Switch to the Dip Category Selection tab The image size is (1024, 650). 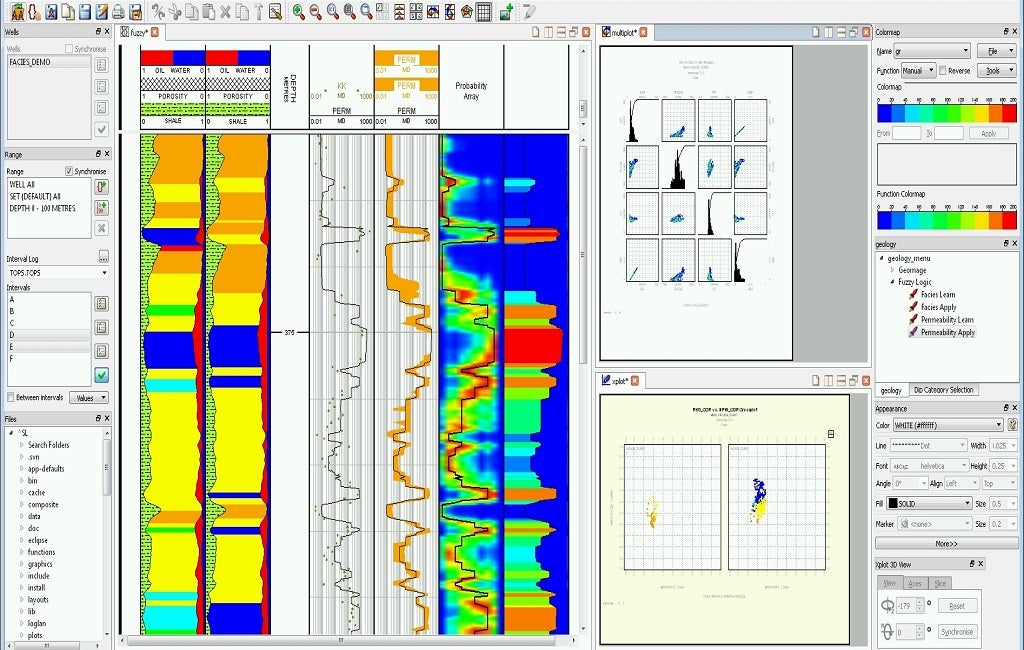pos(944,390)
